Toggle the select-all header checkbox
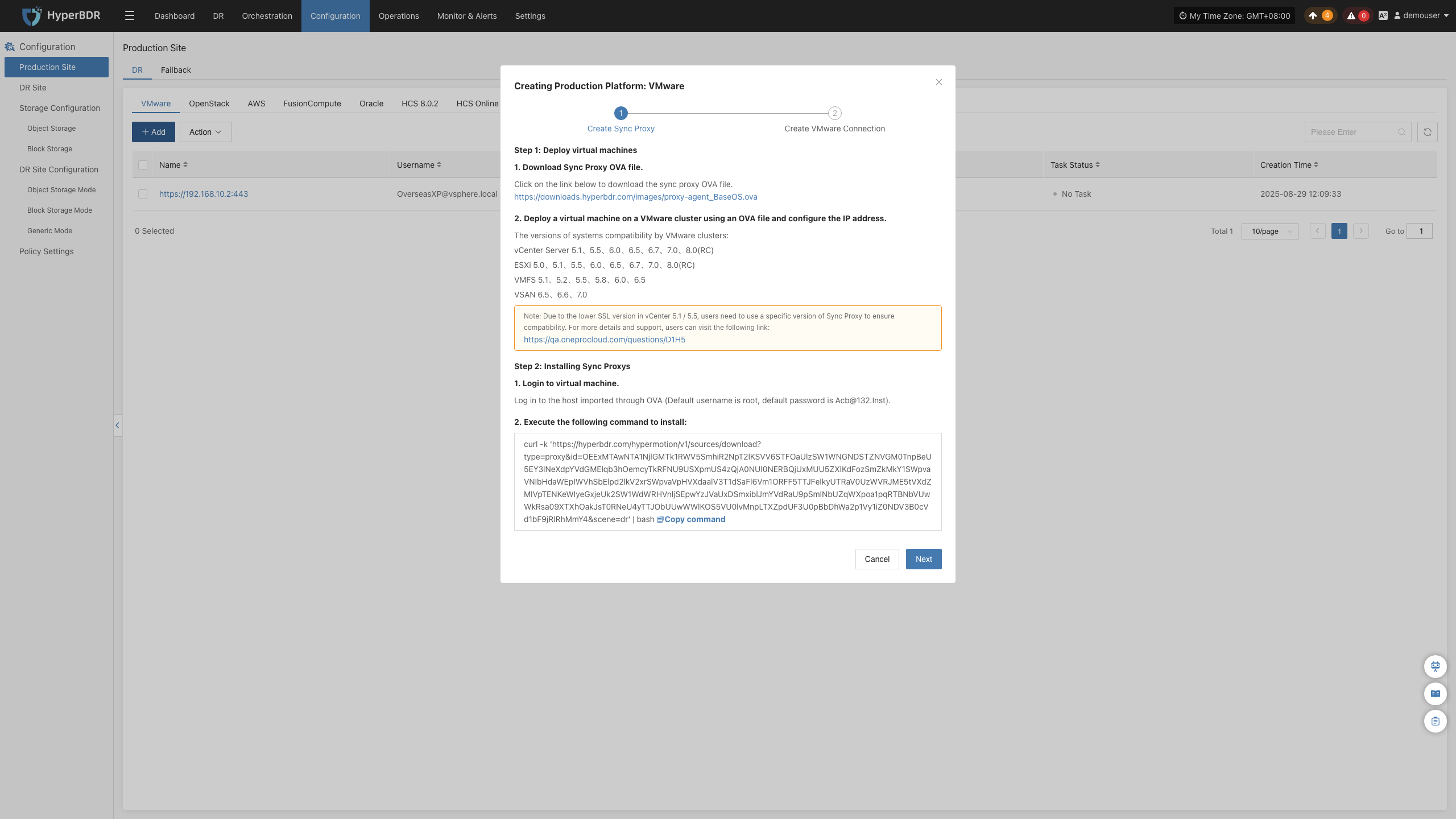 pos(143,165)
